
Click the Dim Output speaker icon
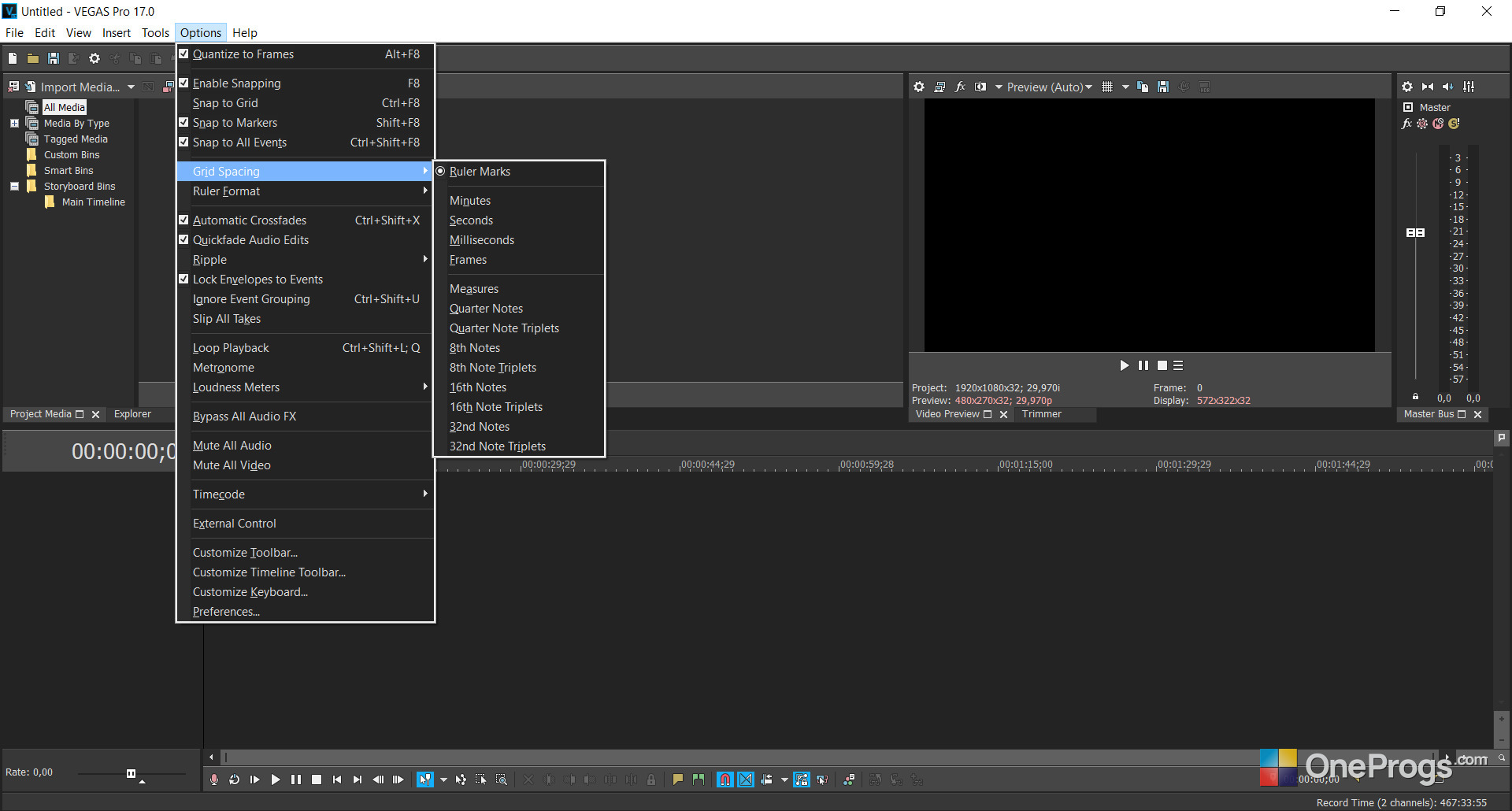click(x=1448, y=87)
